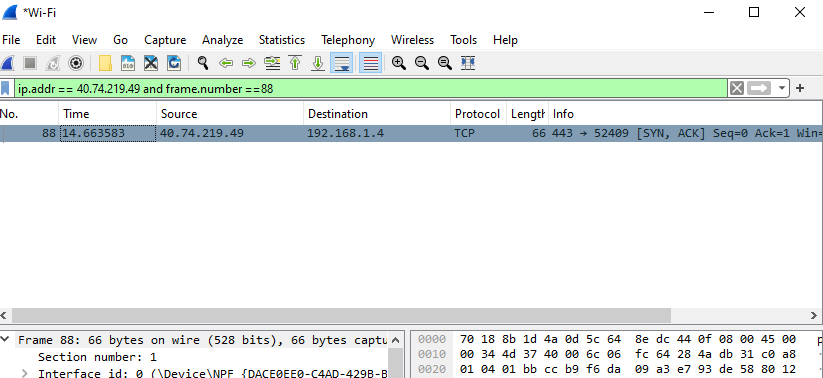Restart the current capture

pyautogui.click(x=53, y=64)
